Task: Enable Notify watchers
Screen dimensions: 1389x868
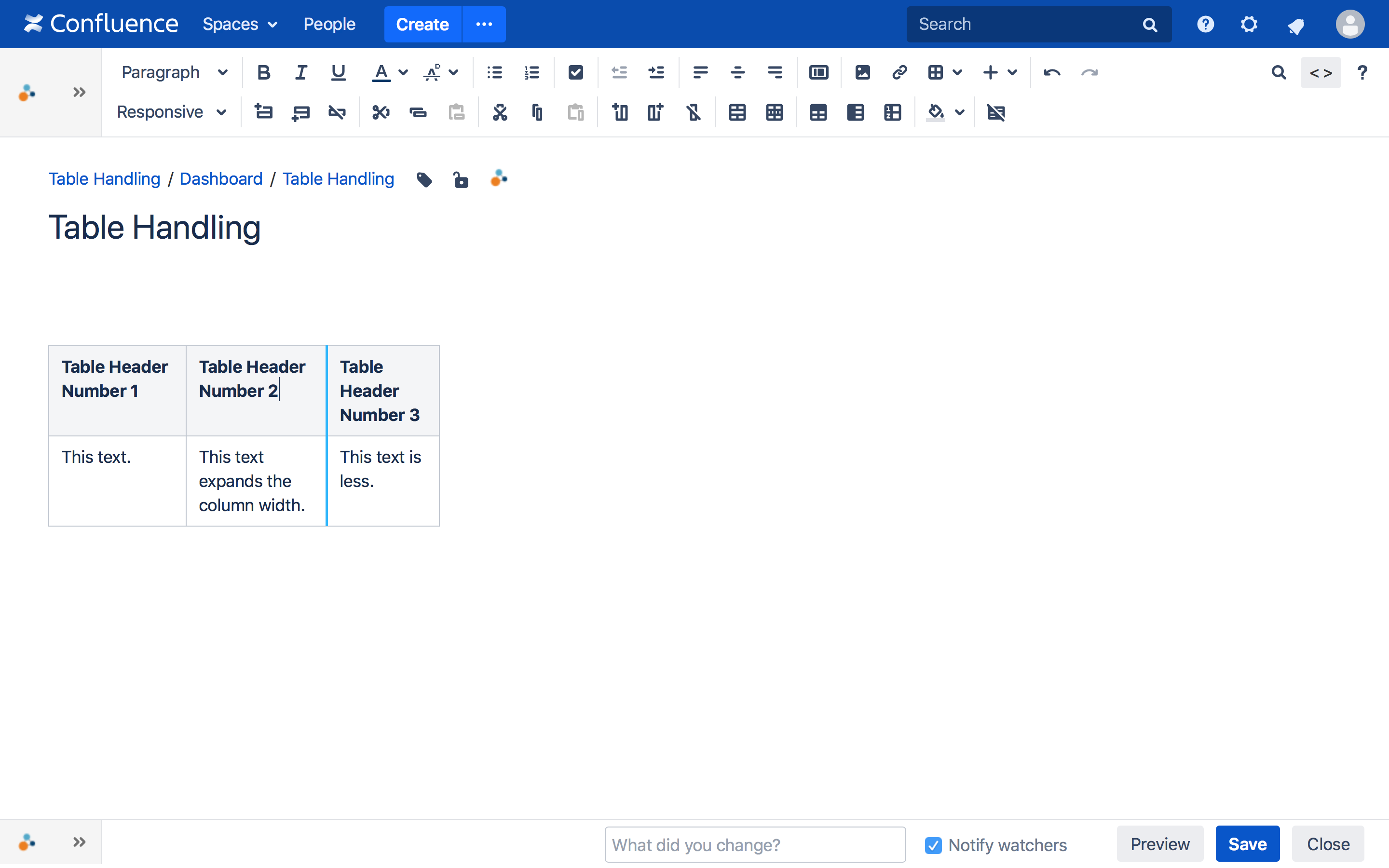Action: [x=934, y=844]
